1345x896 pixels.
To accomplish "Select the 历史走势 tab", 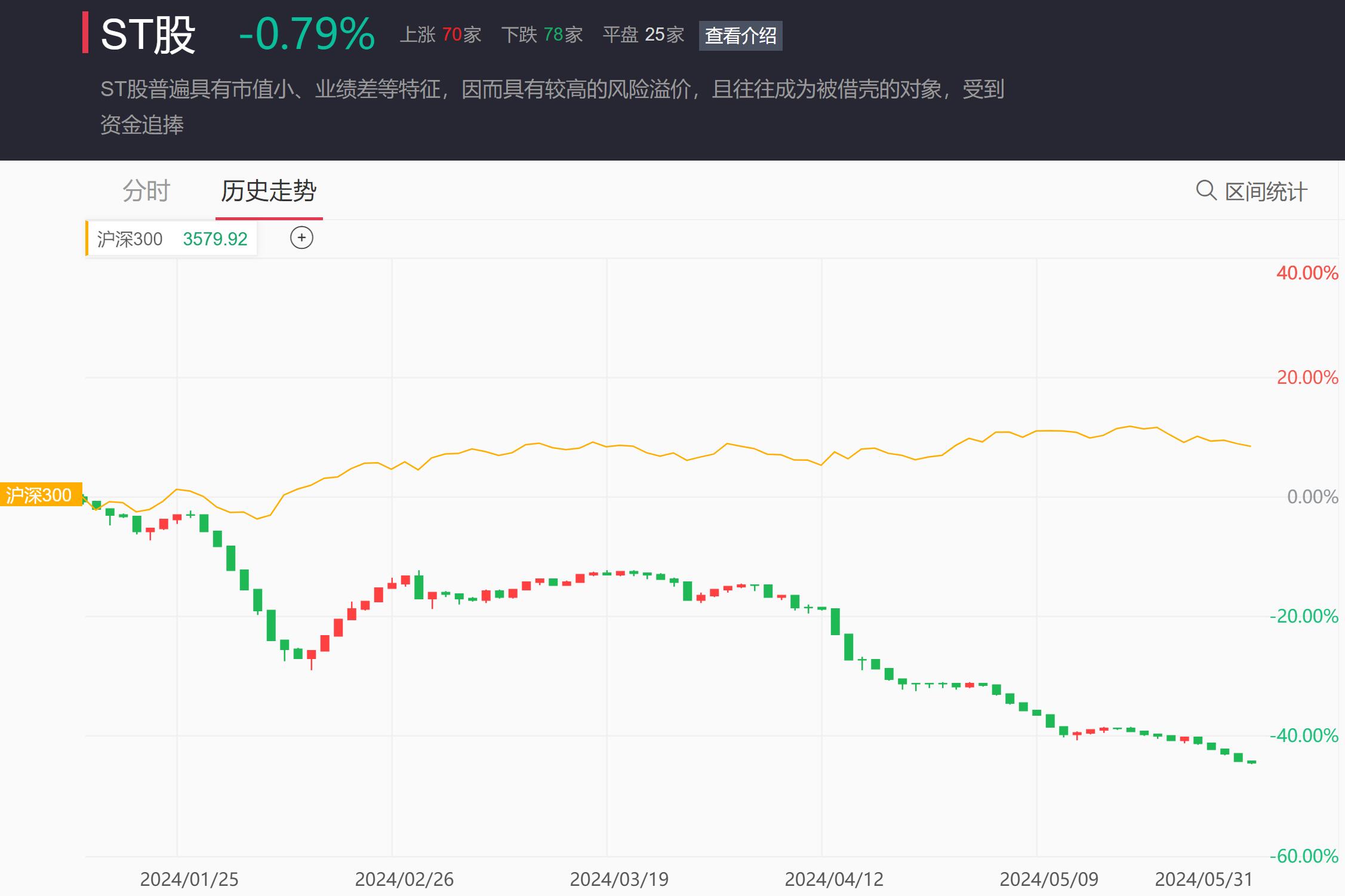I will [x=269, y=191].
